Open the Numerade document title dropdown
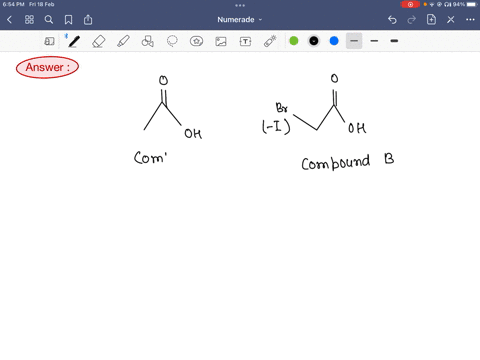 [240, 20]
